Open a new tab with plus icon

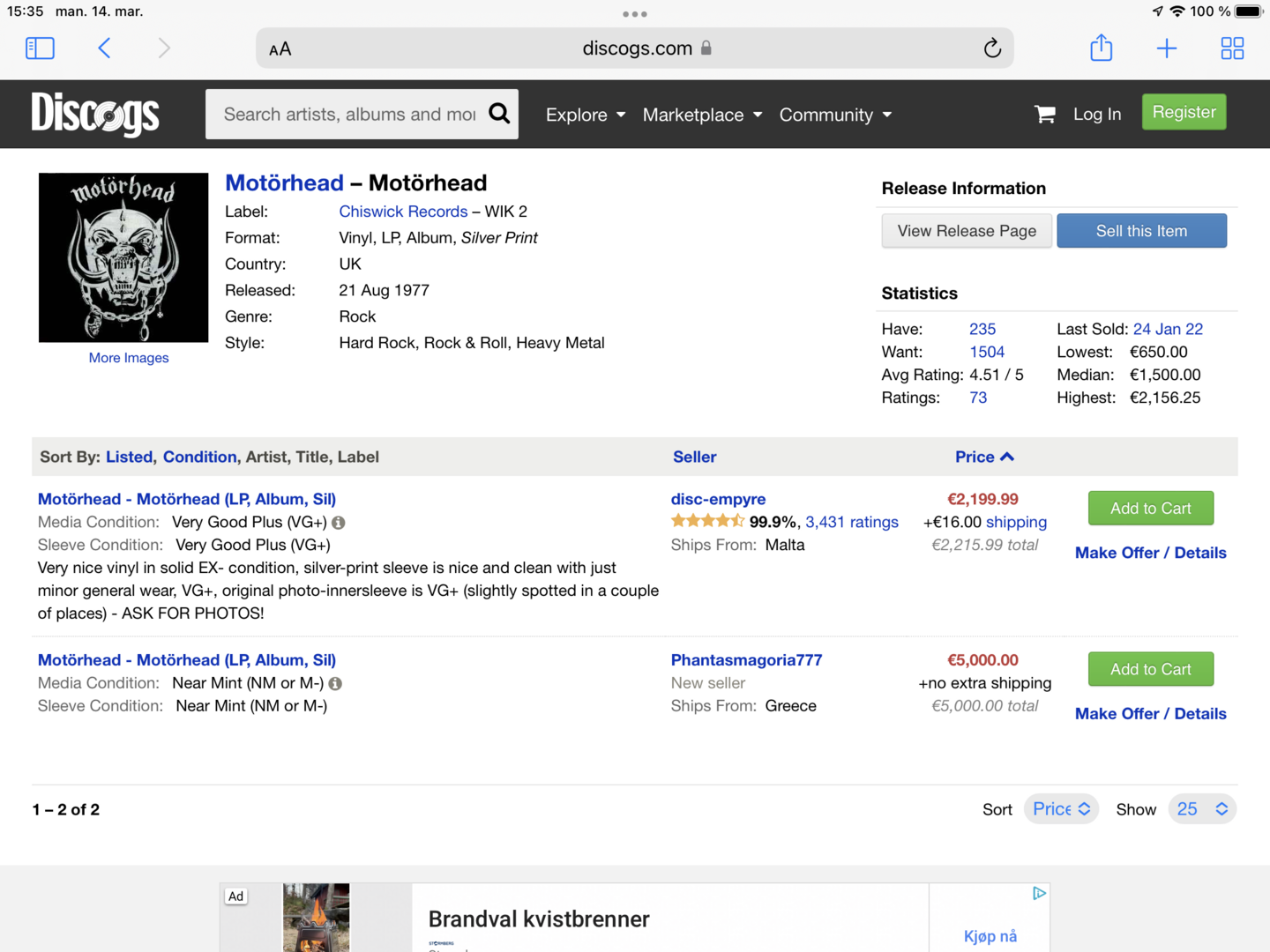click(x=1166, y=48)
